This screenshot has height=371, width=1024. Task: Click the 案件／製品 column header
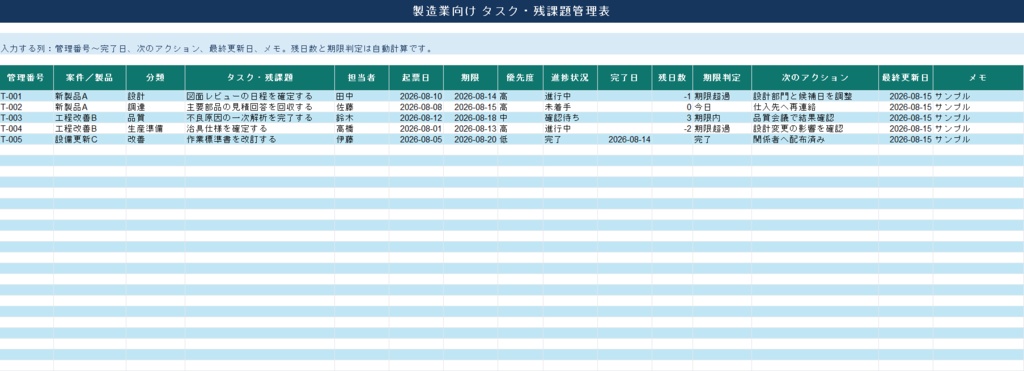pos(89,77)
